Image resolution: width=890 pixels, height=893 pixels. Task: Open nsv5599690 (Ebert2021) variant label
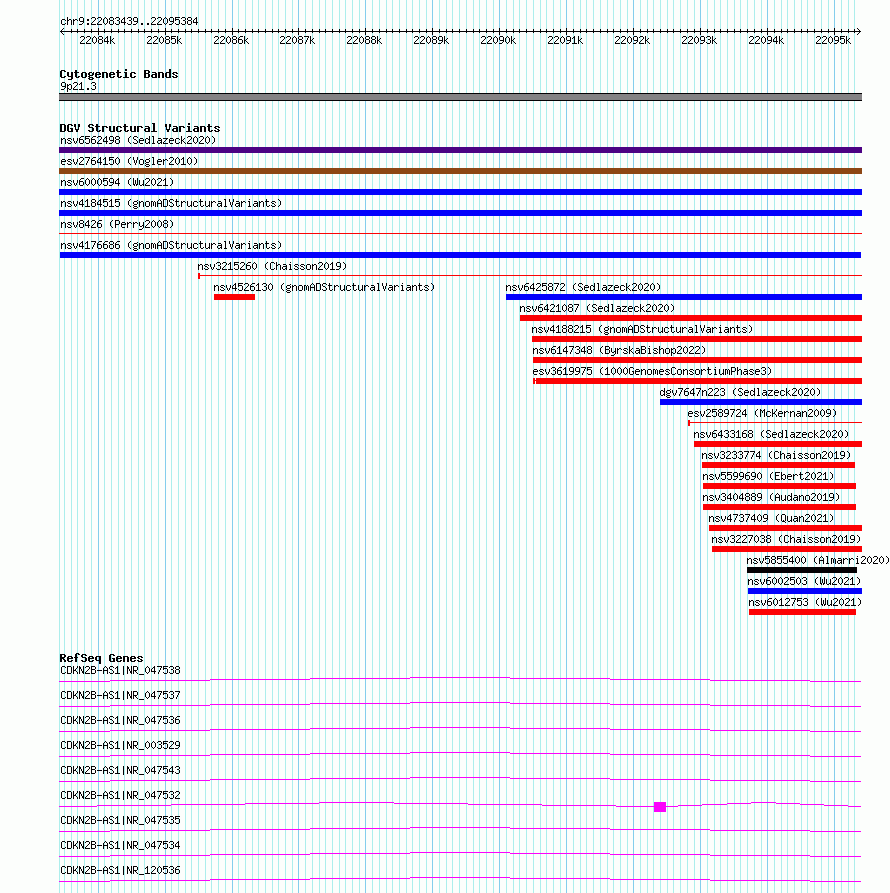click(768, 477)
